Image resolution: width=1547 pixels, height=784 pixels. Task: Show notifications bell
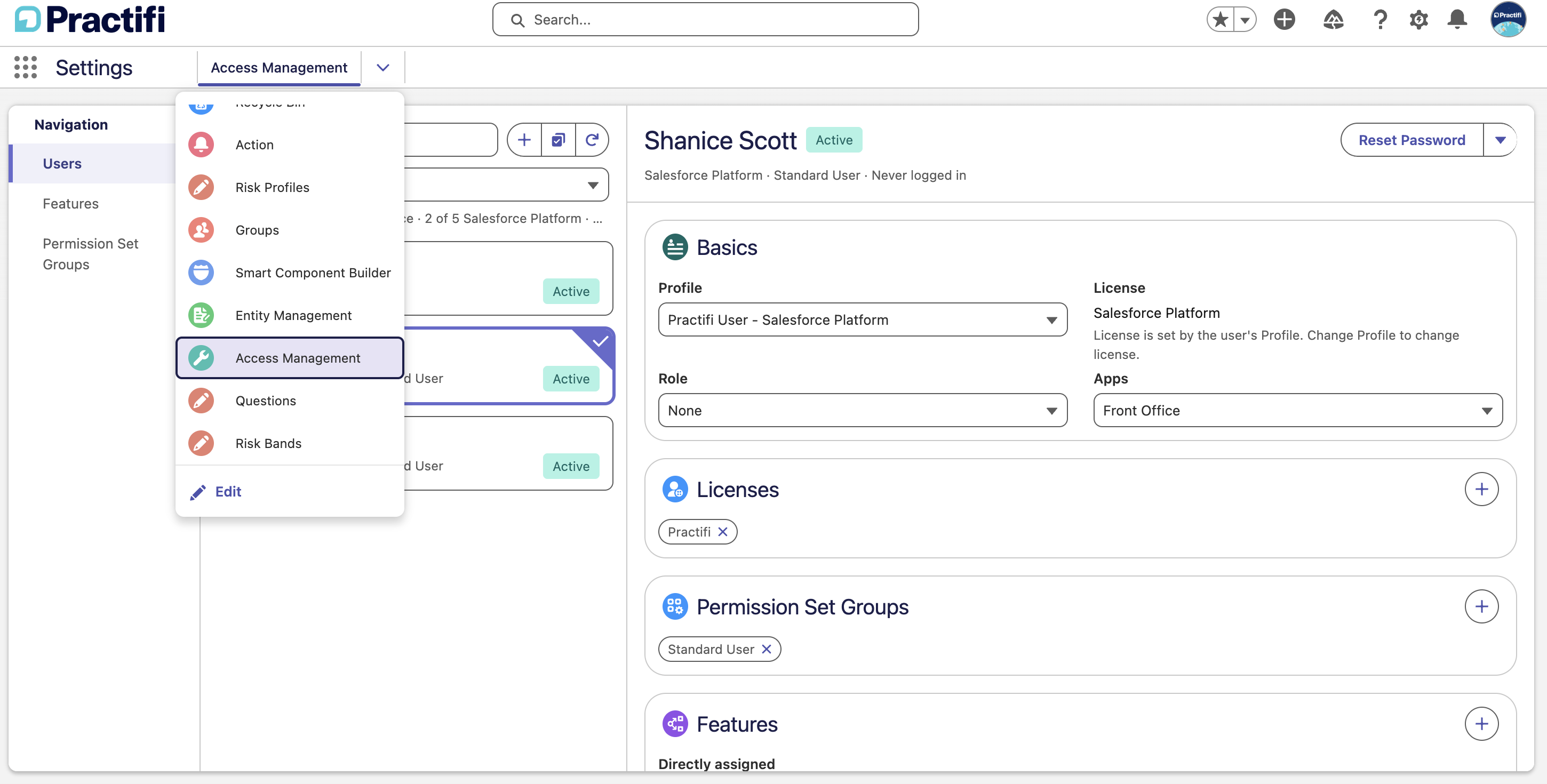tap(1457, 20)
